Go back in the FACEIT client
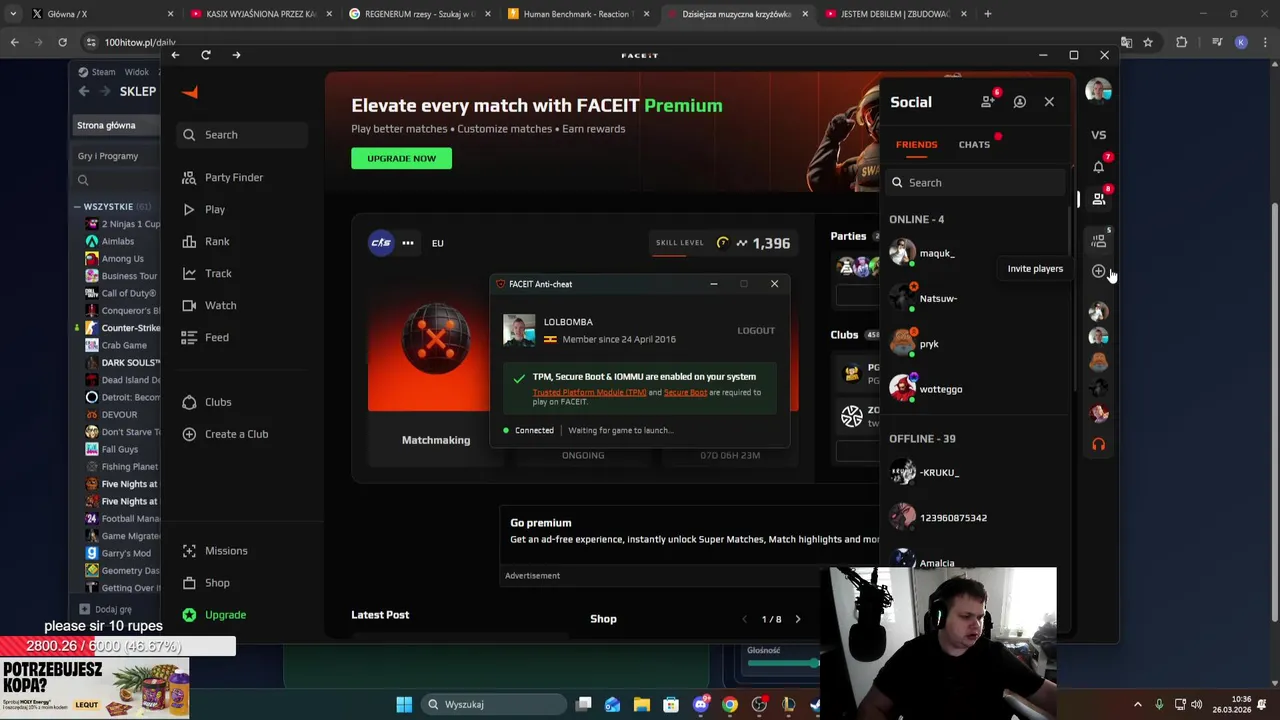 175,55
